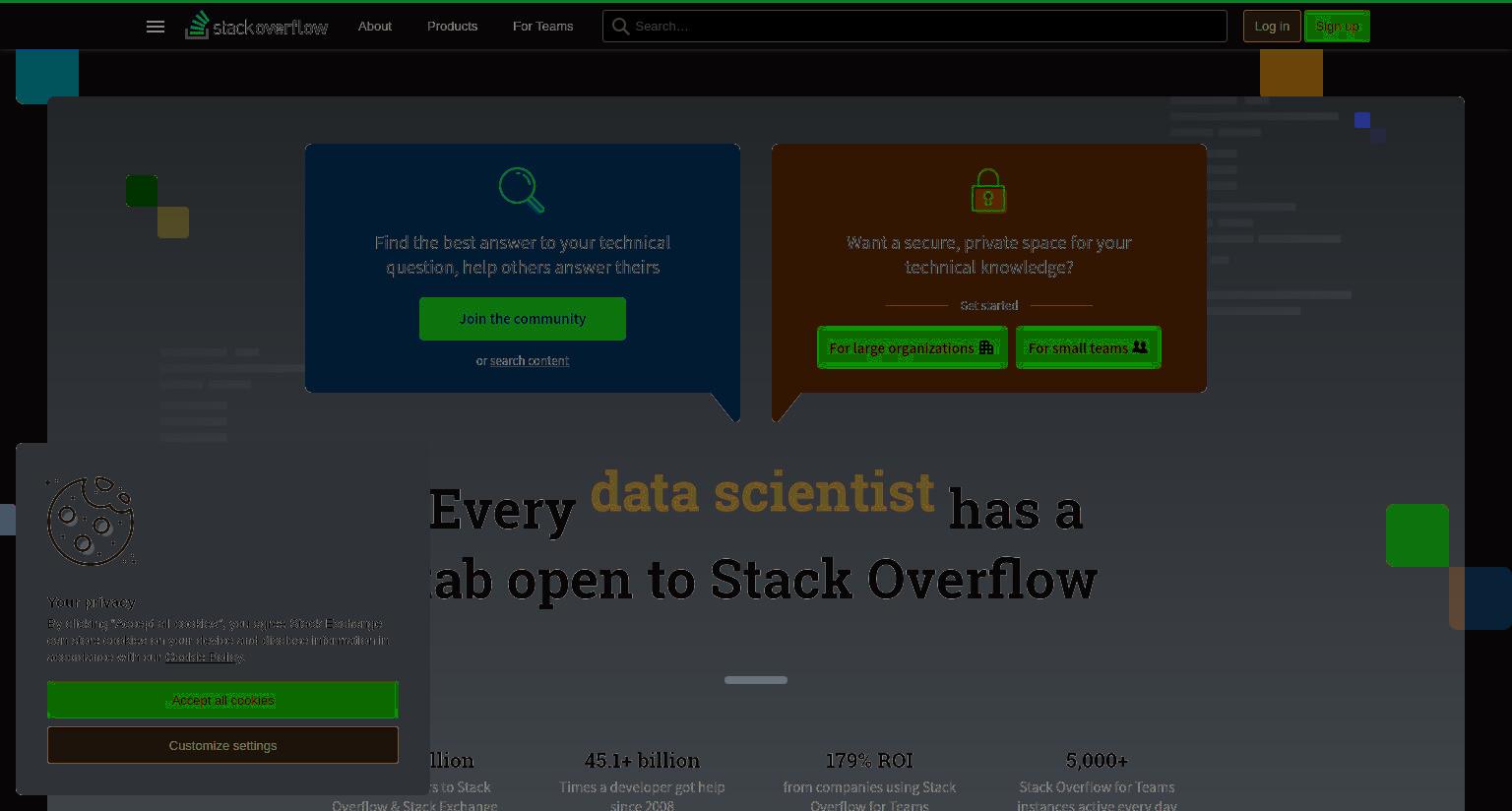Click the cookie illustration icon
Screen dimensions: 1512x811
point(91,522)
